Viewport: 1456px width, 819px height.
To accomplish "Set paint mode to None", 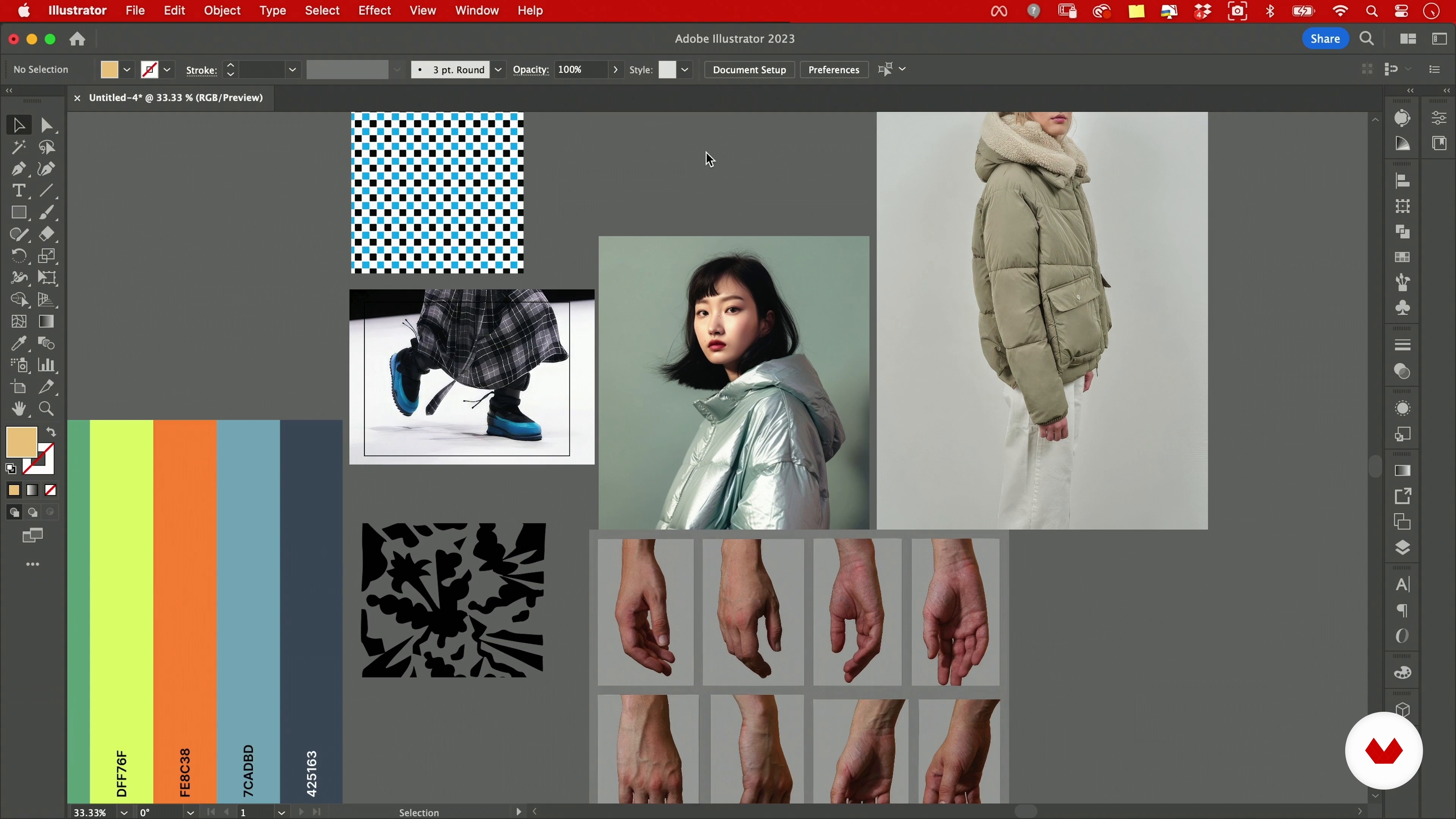I will tap(51, 491).
